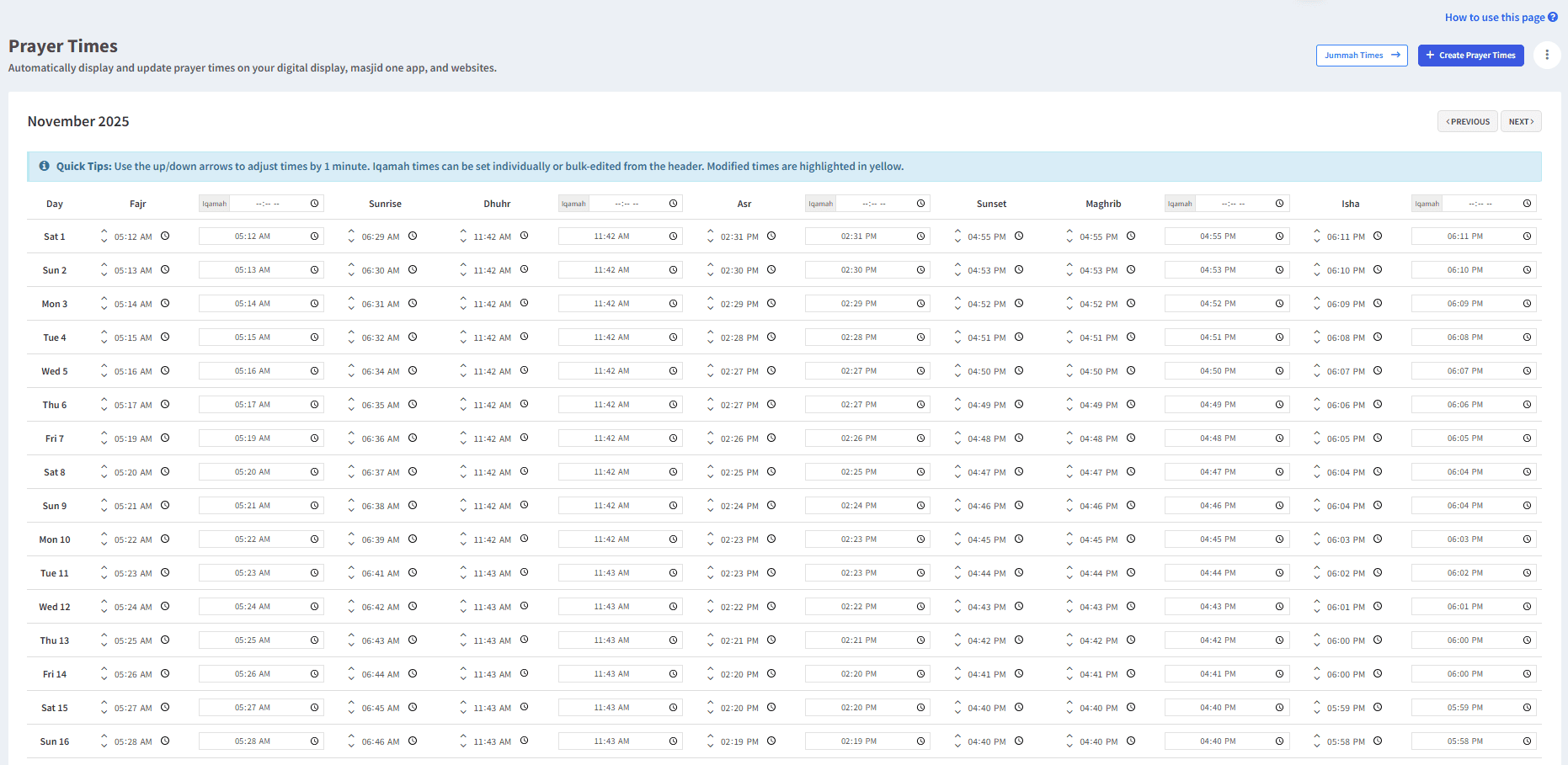
Task: Click clock icon in header Dhuhr Iqamah bulk field
Action: tap(673, 204)
